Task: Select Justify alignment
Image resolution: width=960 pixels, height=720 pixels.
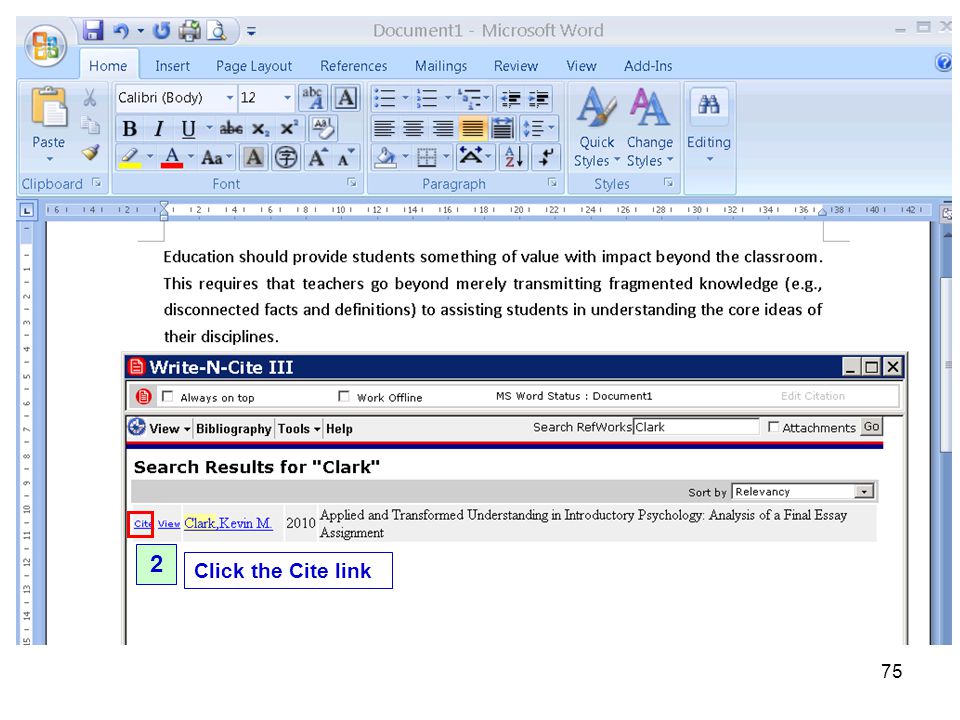Action: click(472, 129)
